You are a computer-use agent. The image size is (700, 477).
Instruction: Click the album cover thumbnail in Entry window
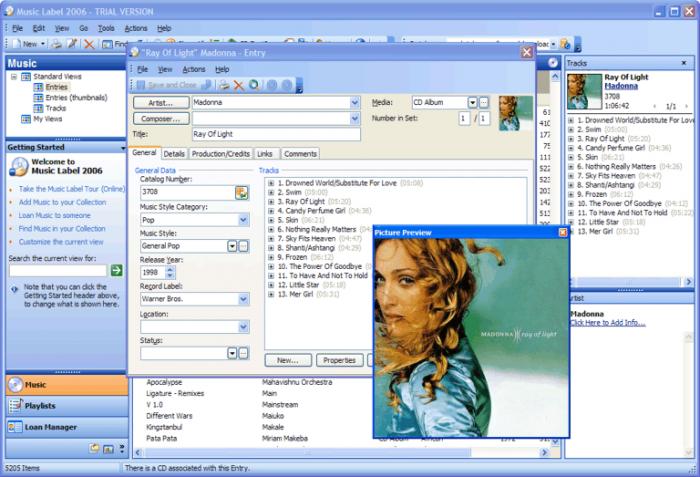click(x=516, y=113)
